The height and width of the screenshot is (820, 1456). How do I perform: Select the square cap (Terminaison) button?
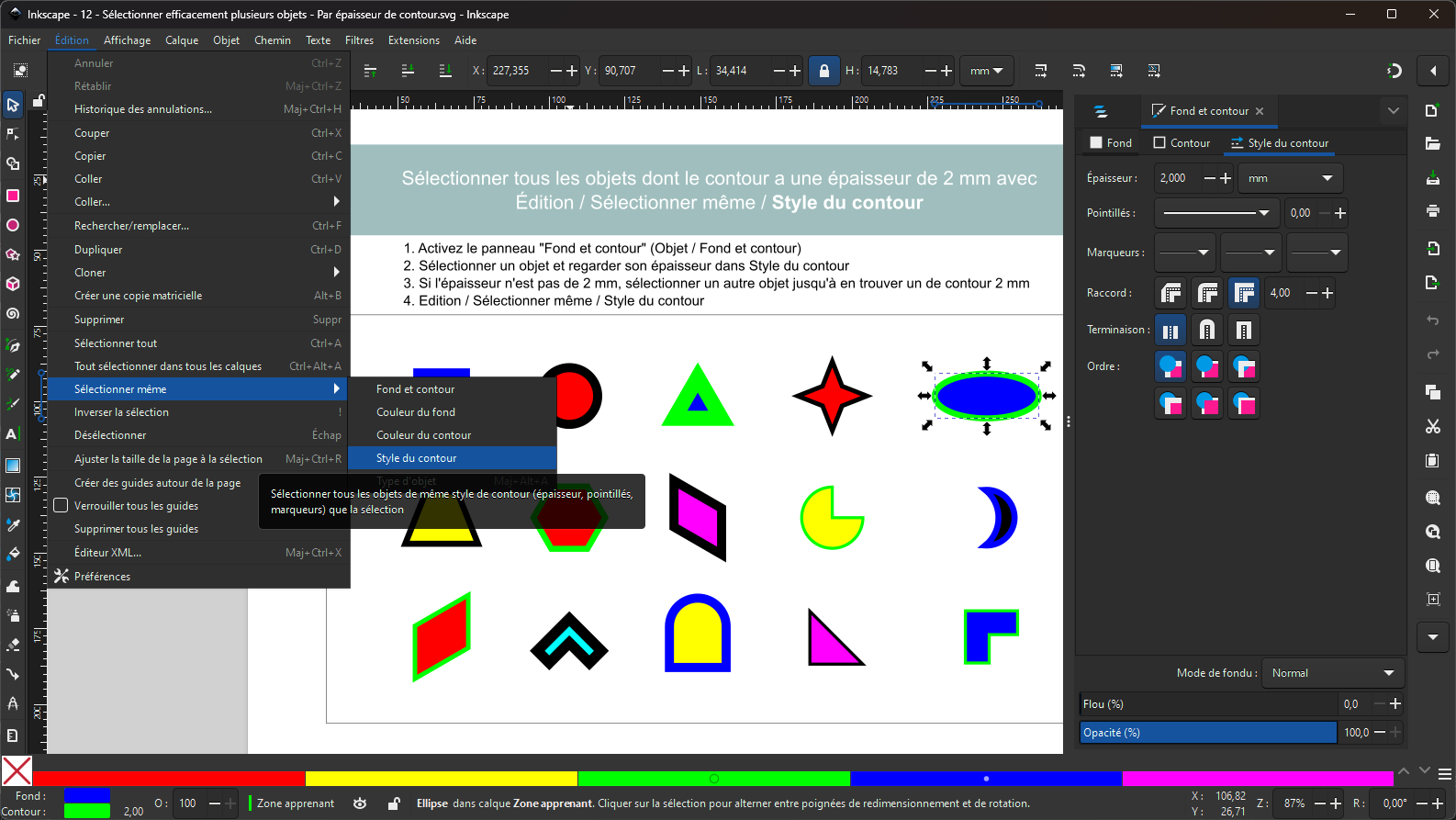[1244, 330]
